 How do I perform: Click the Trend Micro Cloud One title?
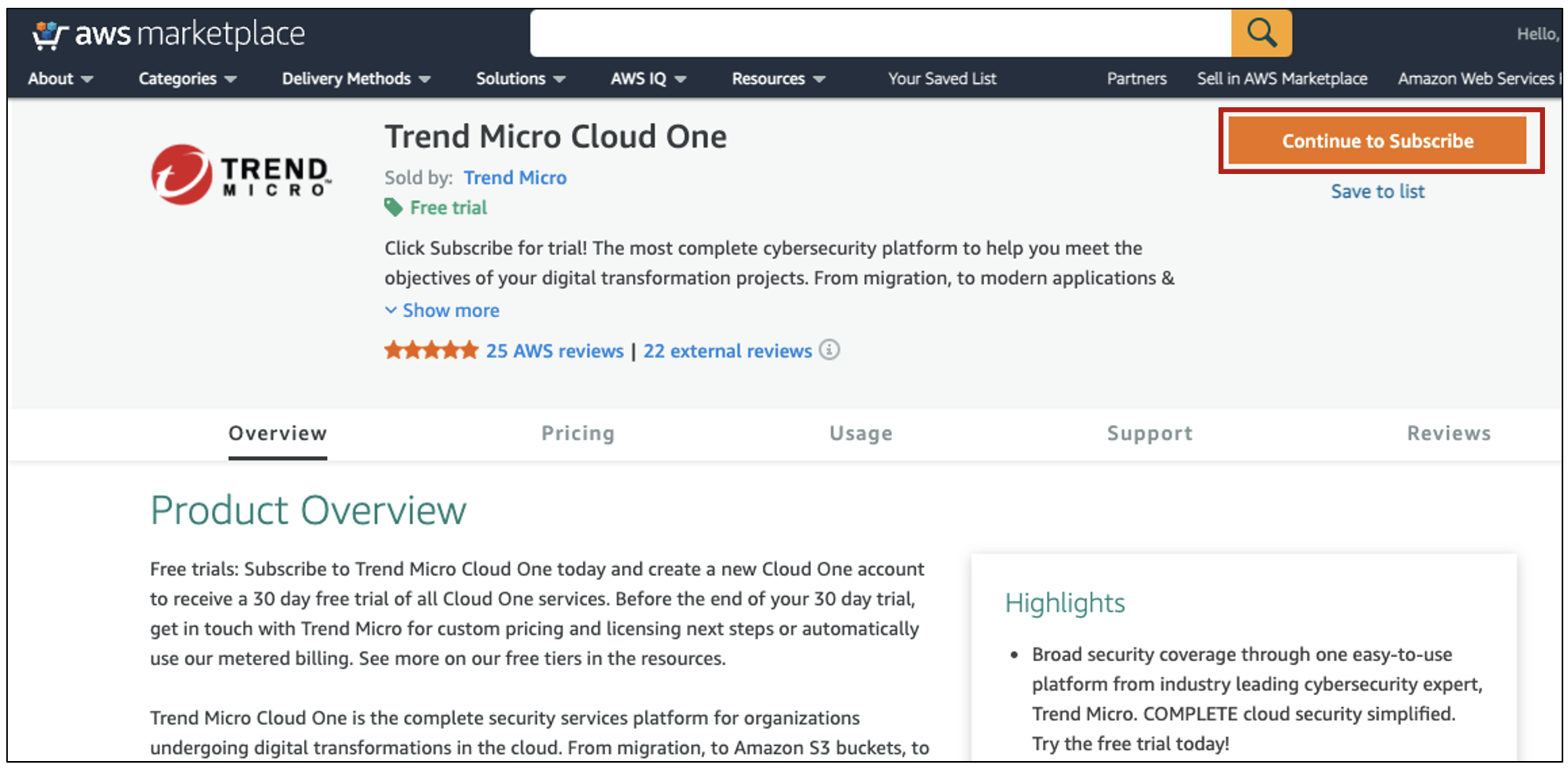click(x=555, y=137)
